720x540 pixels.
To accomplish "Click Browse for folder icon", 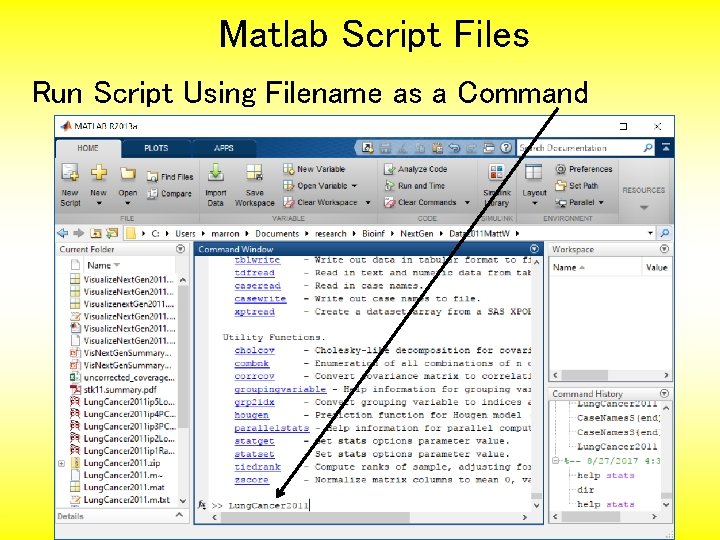I will click(112, 233).
